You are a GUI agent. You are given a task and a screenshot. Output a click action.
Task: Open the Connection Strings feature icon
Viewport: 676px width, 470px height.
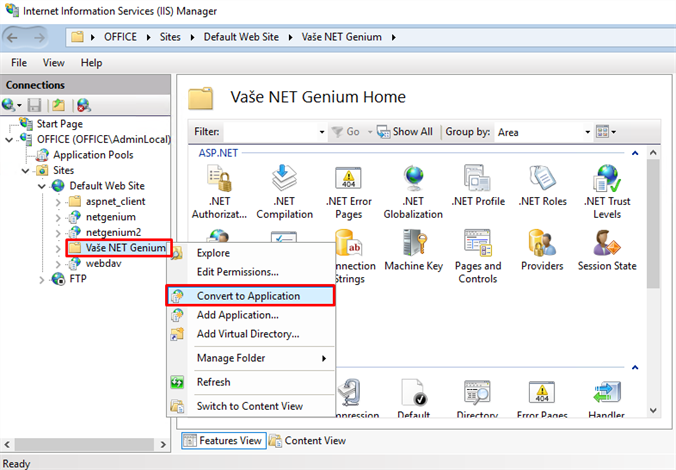coord(348,243)
